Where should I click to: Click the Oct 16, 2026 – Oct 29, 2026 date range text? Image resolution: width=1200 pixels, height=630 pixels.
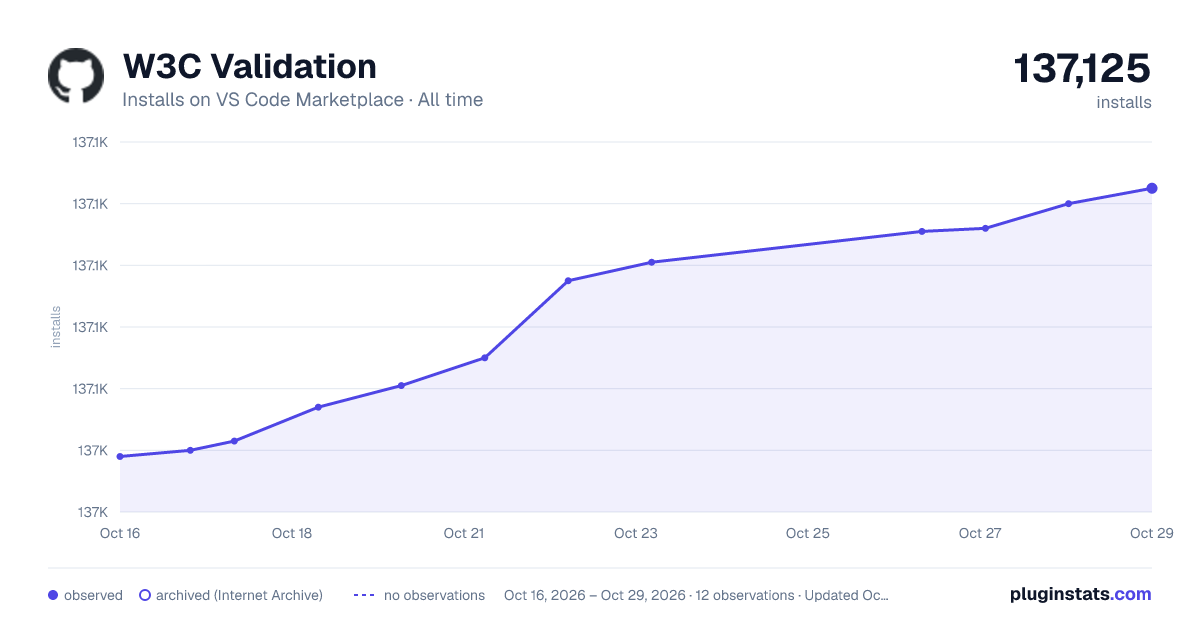pos(595,595)
